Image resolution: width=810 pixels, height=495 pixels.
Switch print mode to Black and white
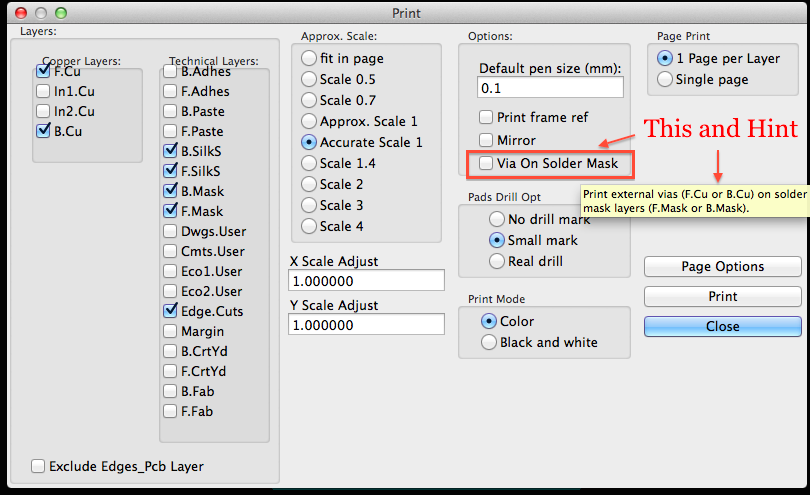click(x=489, y=342)
